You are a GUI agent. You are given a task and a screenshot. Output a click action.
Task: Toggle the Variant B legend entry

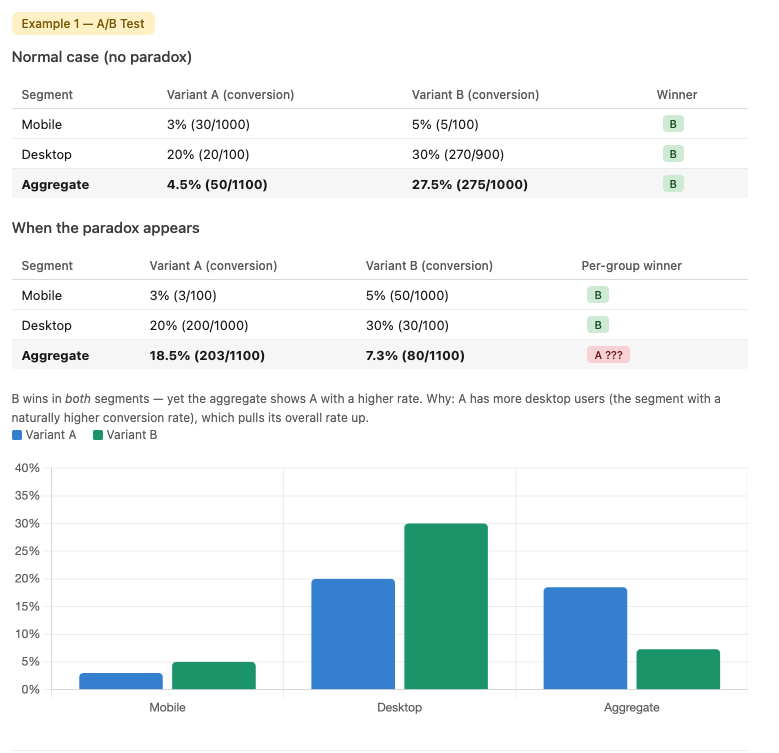point(125,435)
